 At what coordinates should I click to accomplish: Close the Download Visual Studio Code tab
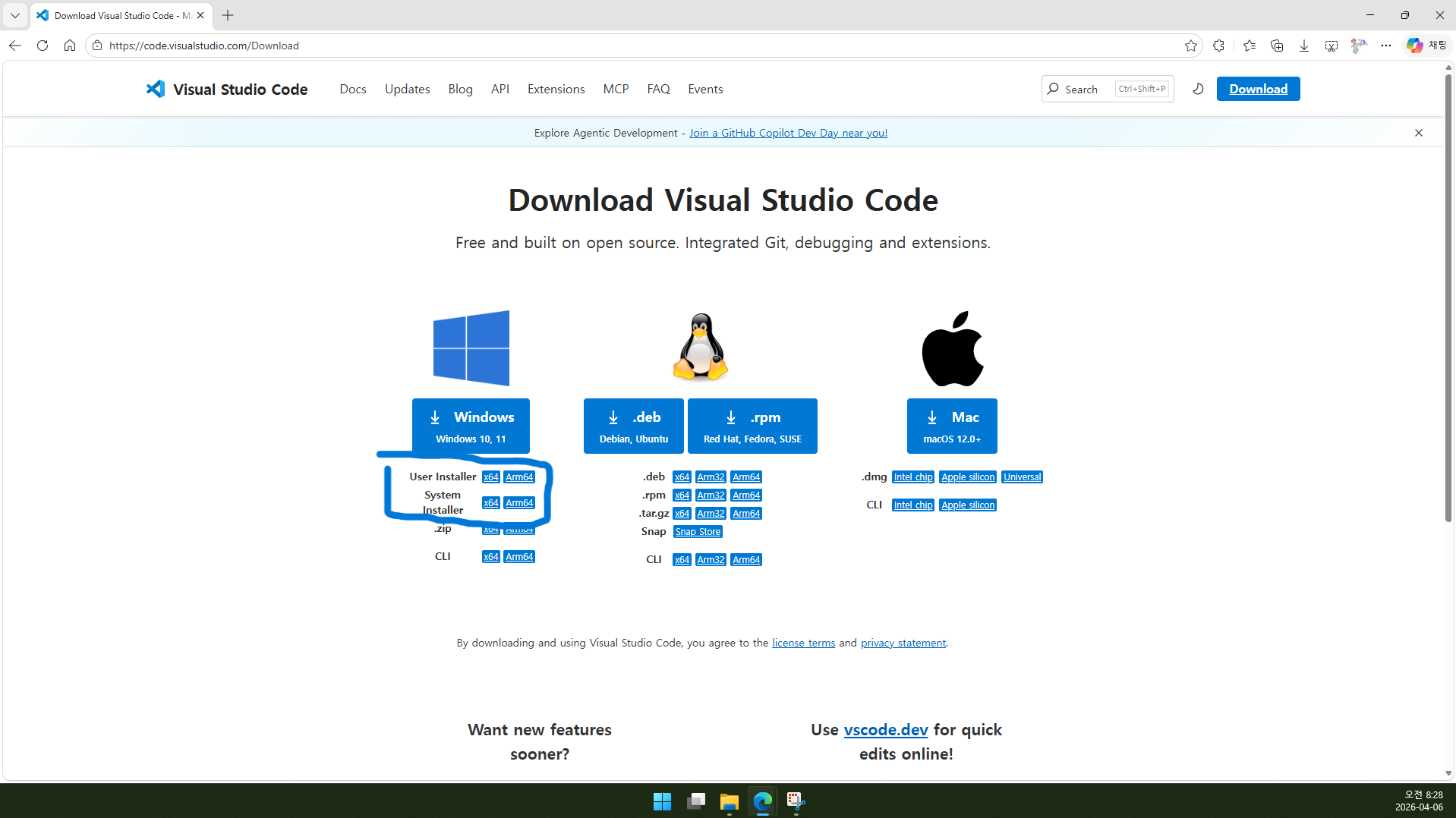[x=200, y=15]
